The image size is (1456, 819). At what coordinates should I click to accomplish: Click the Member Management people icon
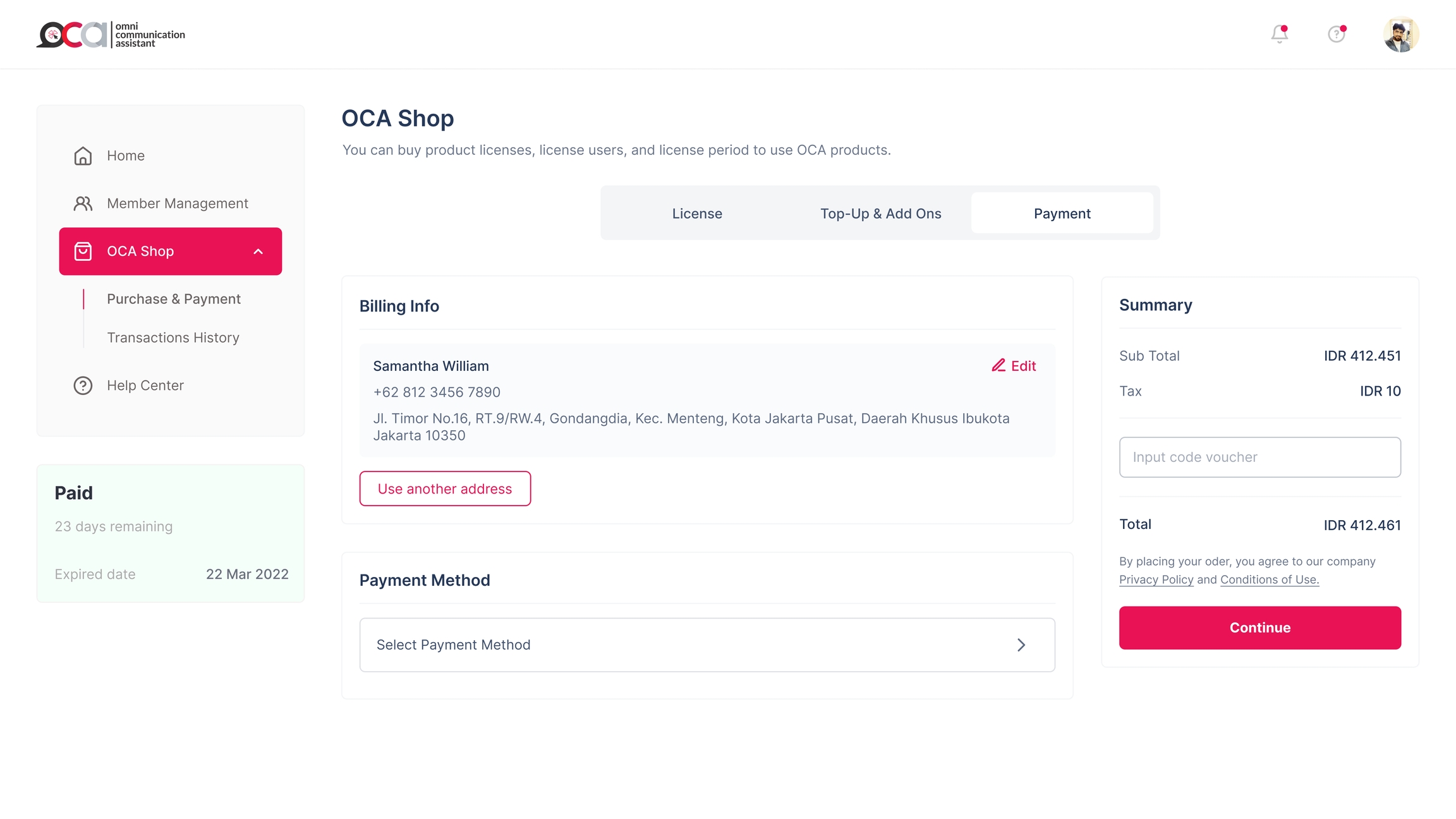[x=83, y=203]
